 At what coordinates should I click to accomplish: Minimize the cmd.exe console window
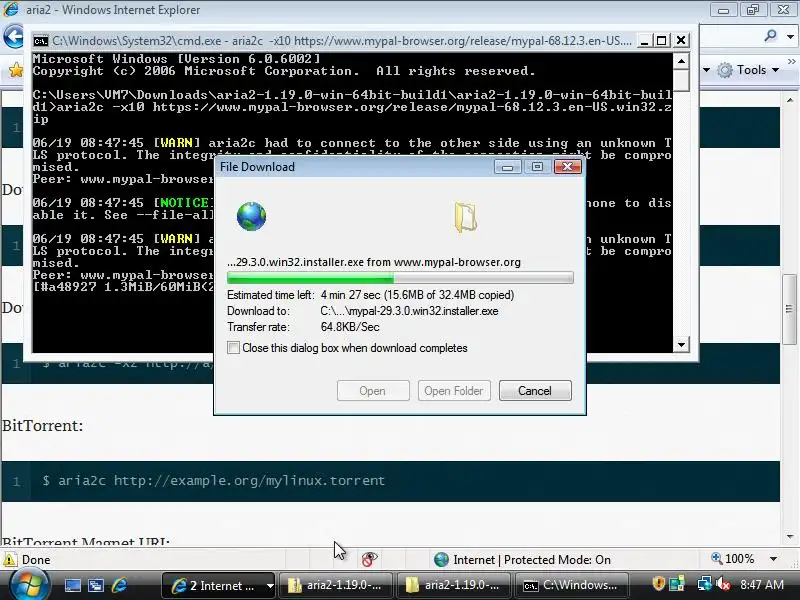[645, 41]
